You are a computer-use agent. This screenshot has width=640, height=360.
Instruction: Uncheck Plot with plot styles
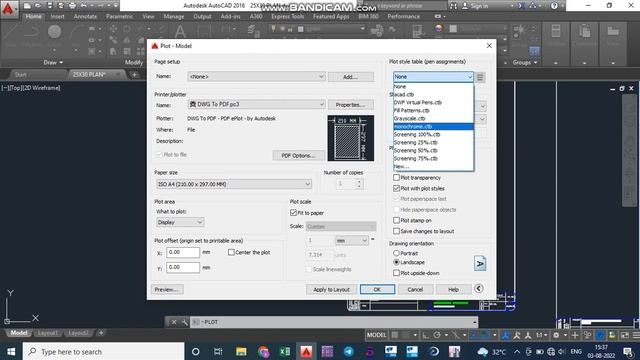(396, 188)
